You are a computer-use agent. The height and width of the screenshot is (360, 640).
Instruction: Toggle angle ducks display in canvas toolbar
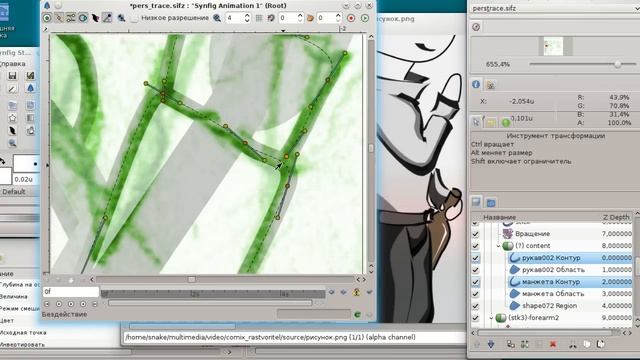107,18
